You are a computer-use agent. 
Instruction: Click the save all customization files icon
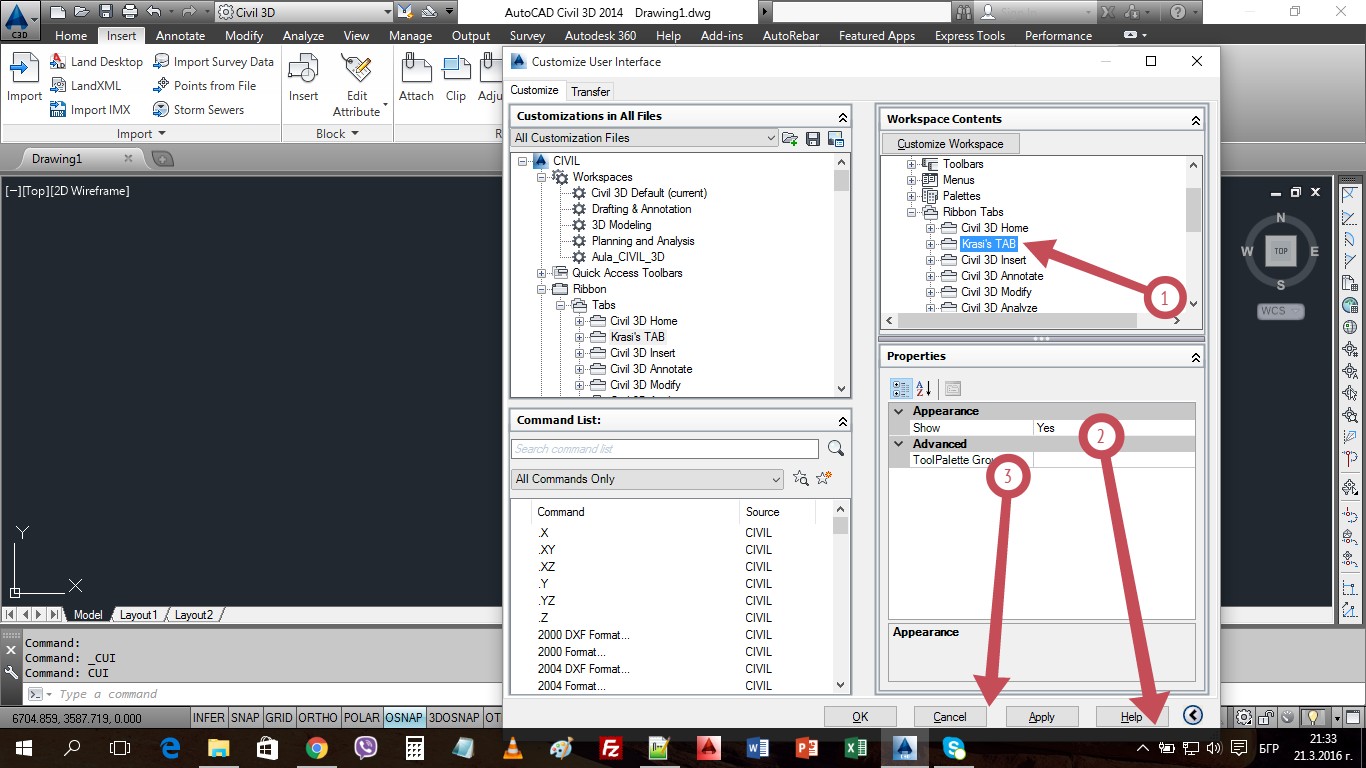point(813,138)
